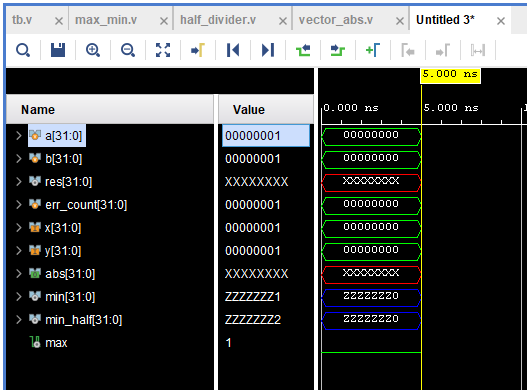527x390 pixels.
Task: Go to time zero
Action: click(x=233, y=50)
